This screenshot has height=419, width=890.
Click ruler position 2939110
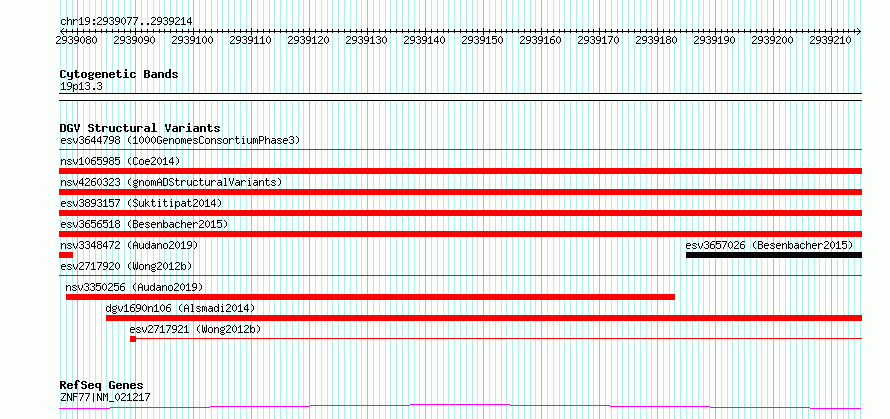[x=250, y=40]
